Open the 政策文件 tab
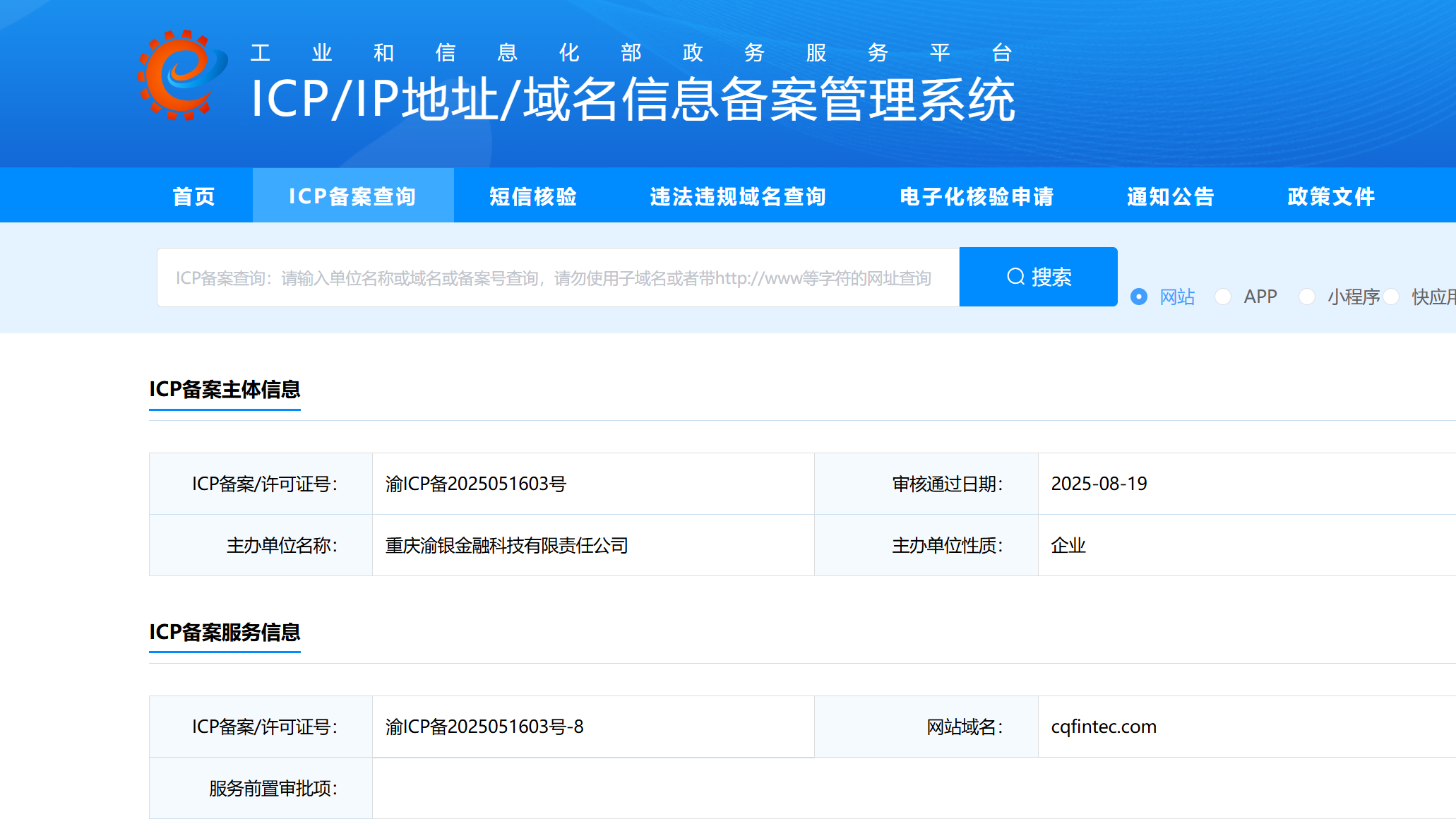The width and height of the screenshot is (1456, 824). 1331,196
